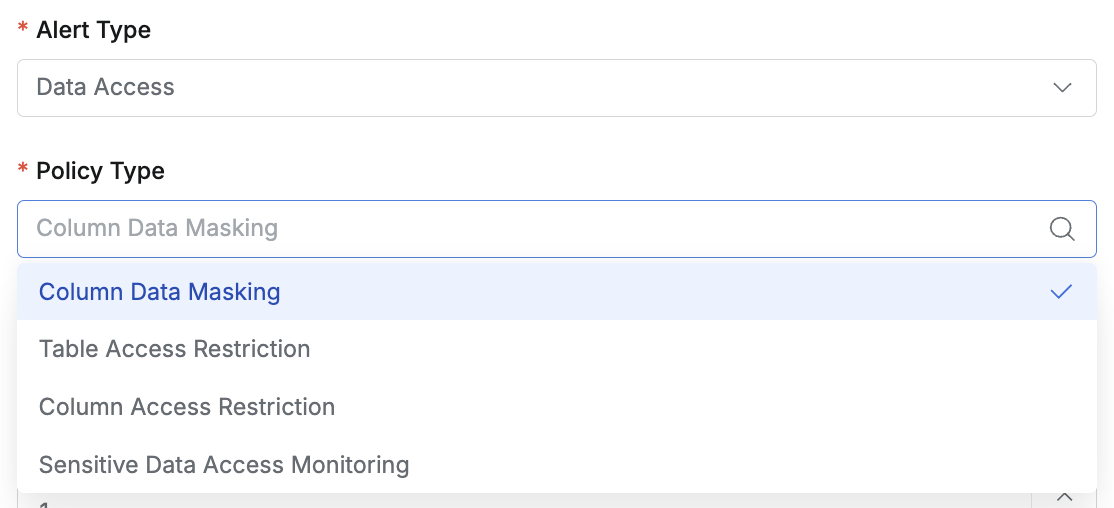Click blank space right of Table Access Restriction
Viewport: 1114px width, 508px height.
click(700, 349)
